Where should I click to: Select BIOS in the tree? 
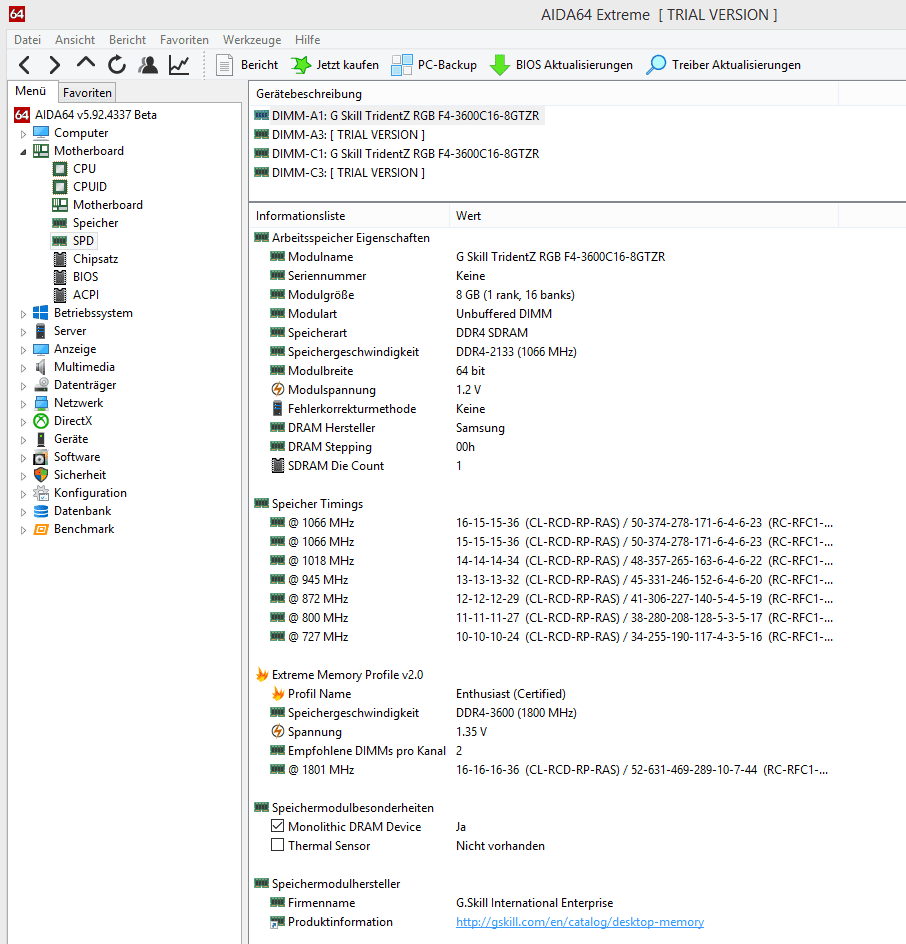pos(75,277)
